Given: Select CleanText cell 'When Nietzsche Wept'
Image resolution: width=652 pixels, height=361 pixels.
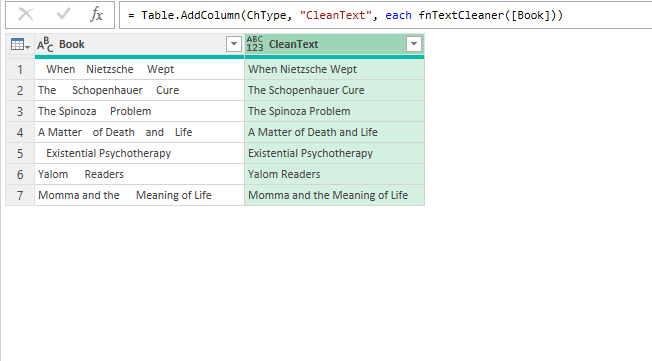Looking at the screenshot, I should [x=334, y=69].
